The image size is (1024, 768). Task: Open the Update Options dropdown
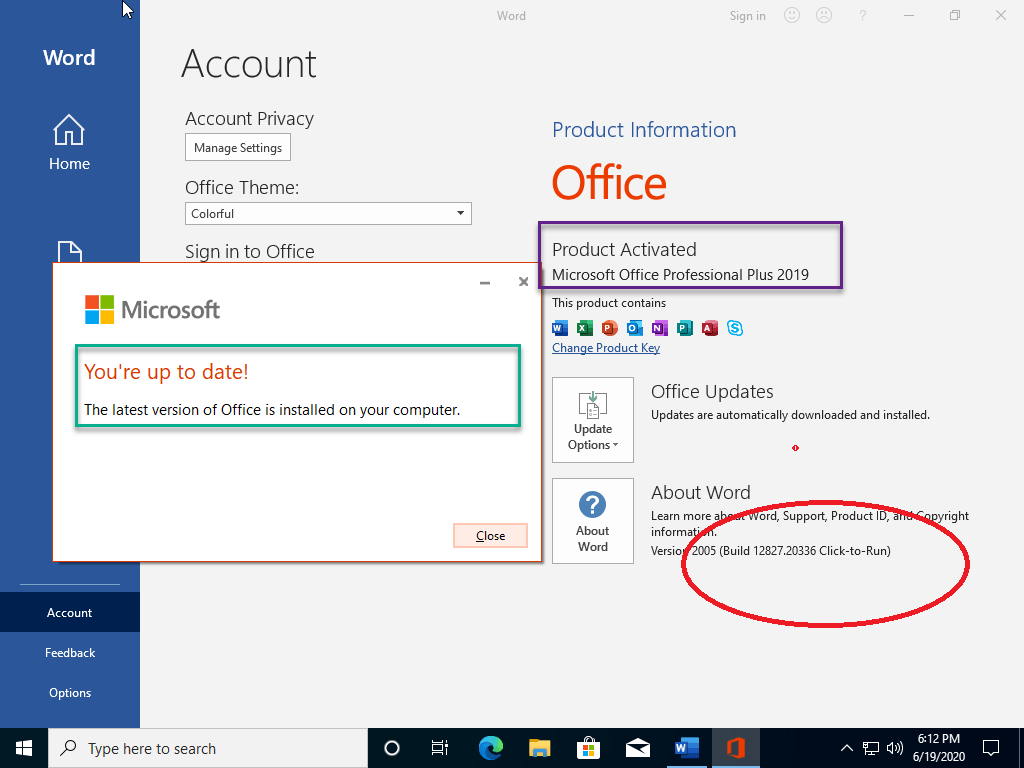[x=593, y=420]
